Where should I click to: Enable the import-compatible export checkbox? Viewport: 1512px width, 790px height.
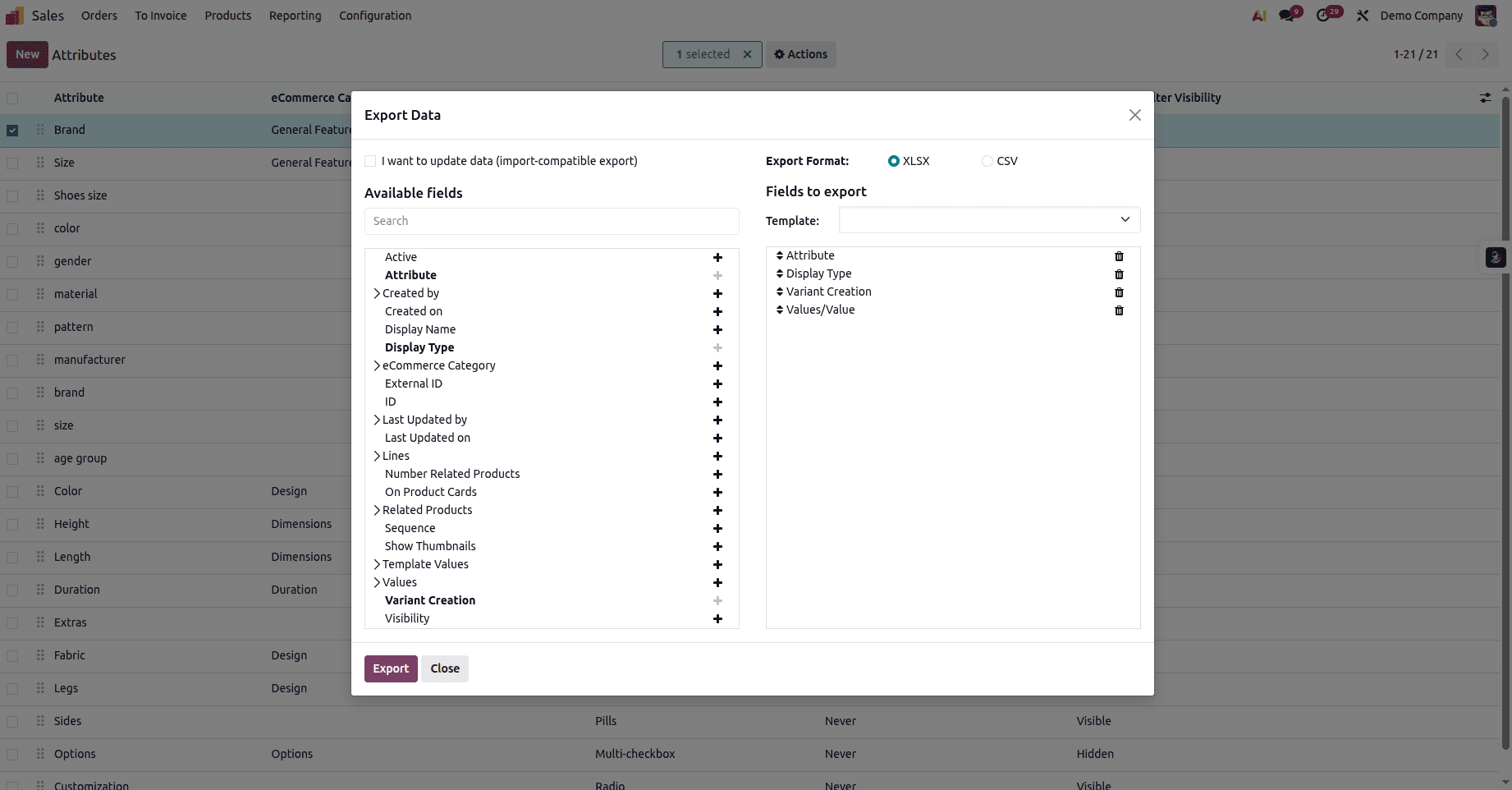coord(370,161)
